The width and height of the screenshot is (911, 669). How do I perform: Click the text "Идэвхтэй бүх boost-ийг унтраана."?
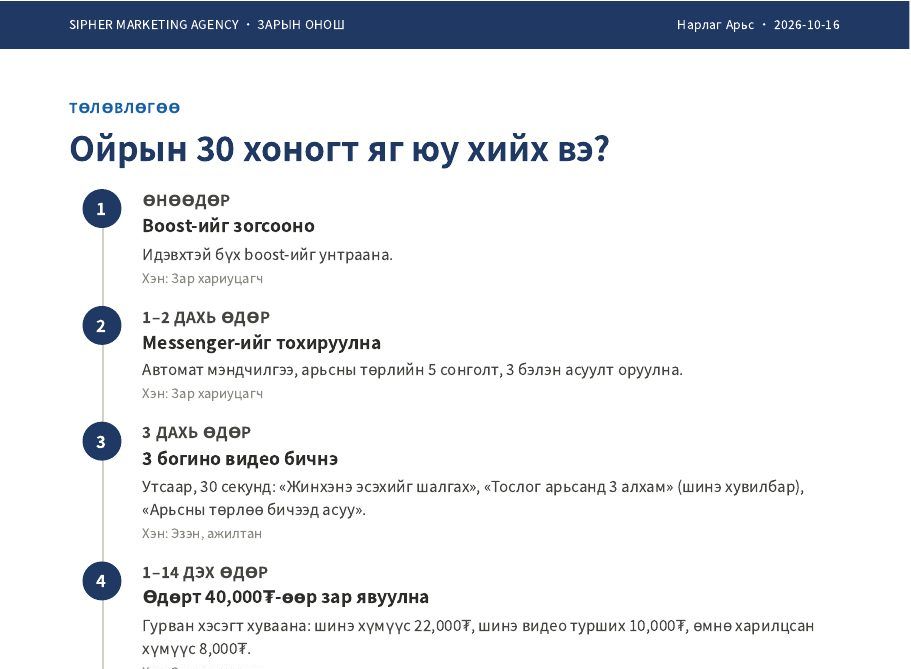pyautogui.click(x=267, y=255)
